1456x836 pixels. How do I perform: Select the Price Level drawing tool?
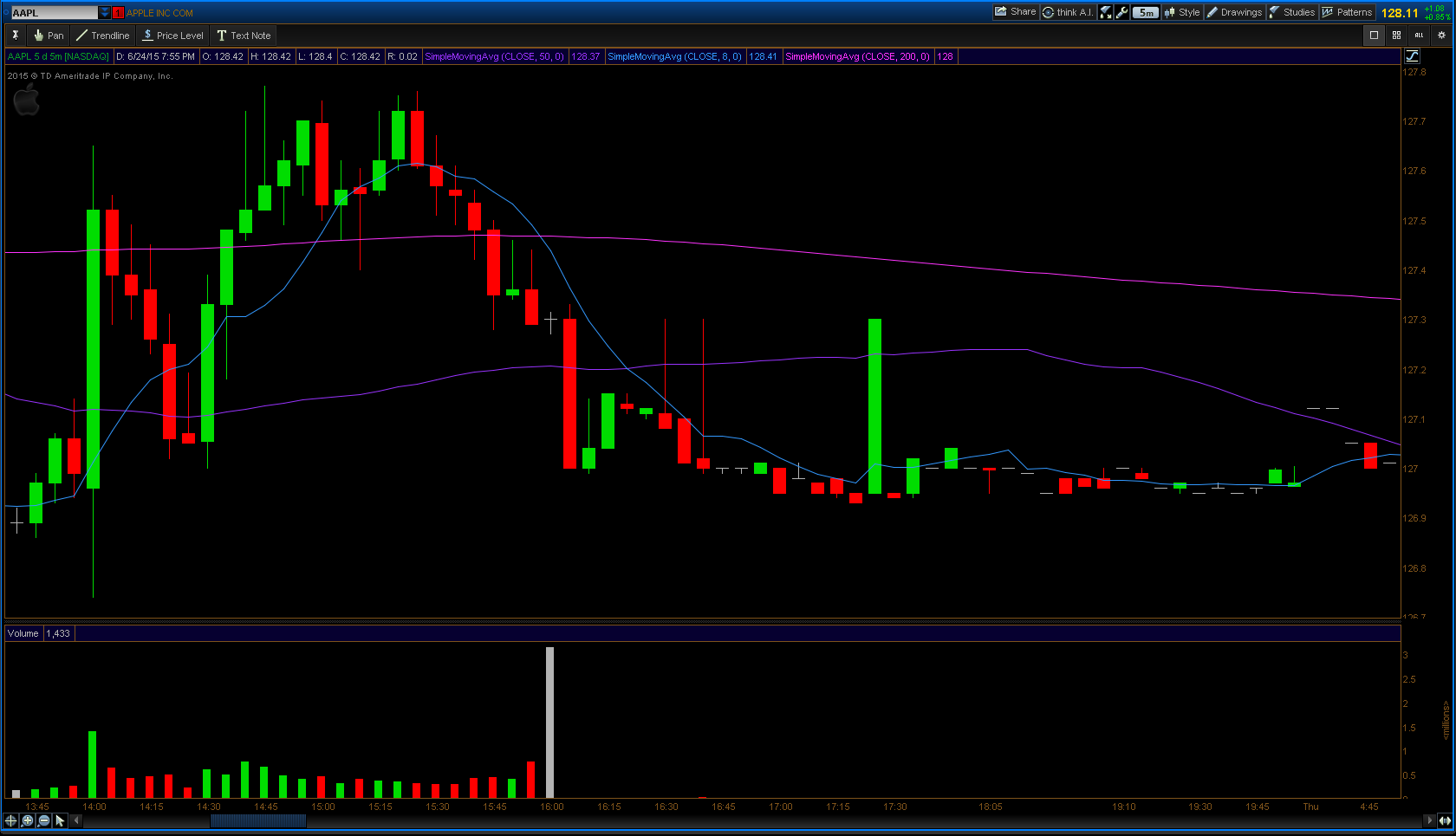172,36
